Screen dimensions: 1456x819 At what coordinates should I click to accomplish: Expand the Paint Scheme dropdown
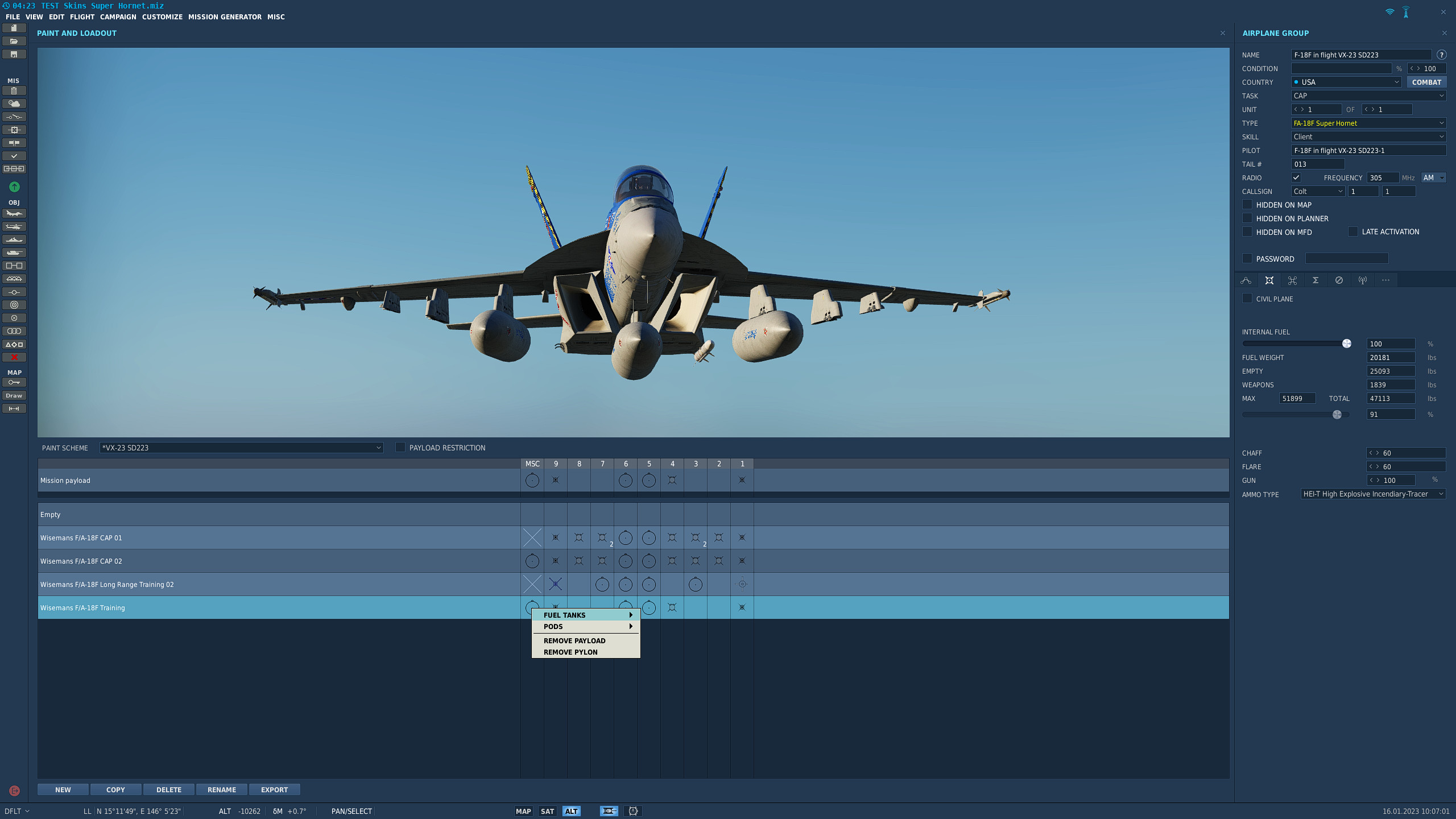[x=241, y=448]
